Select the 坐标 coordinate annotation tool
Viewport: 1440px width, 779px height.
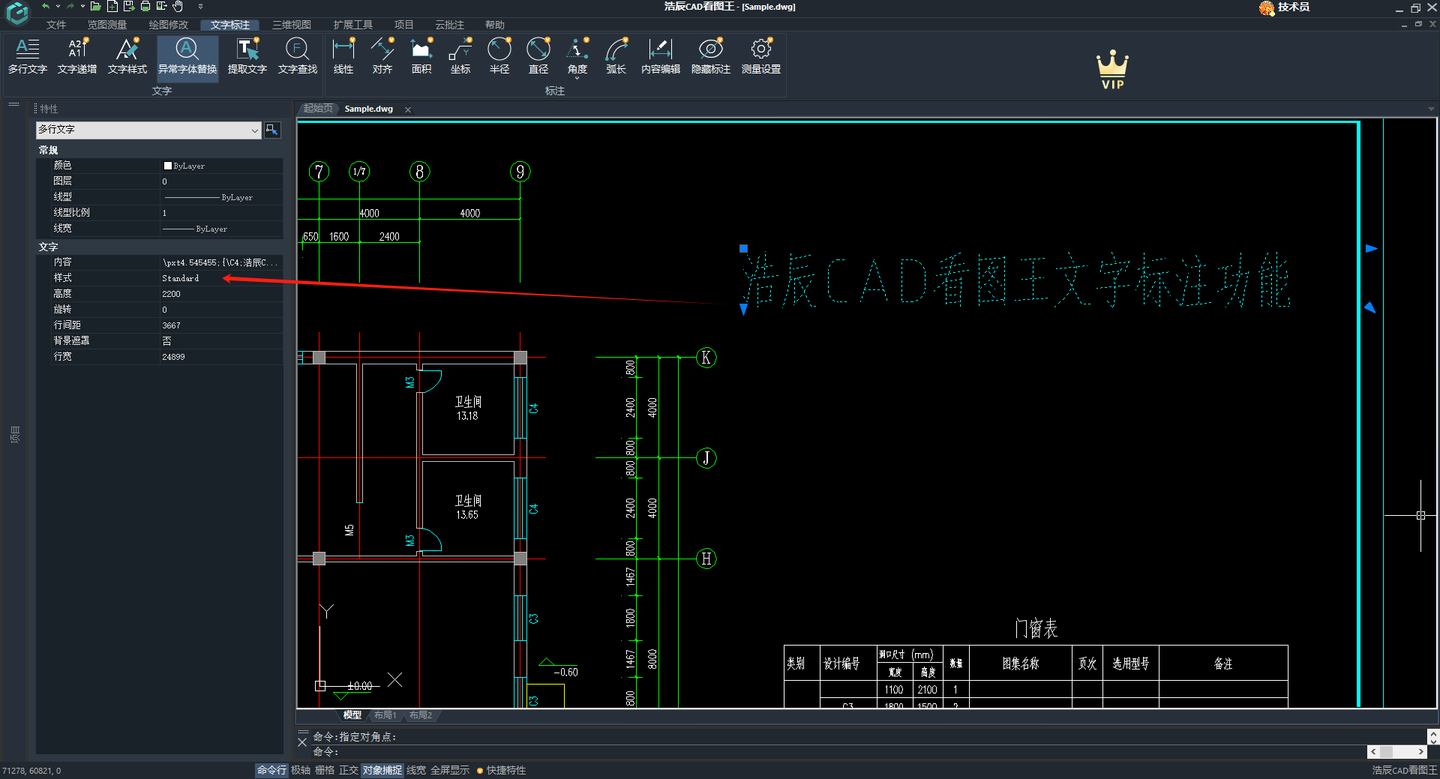(x=460, y=56)
